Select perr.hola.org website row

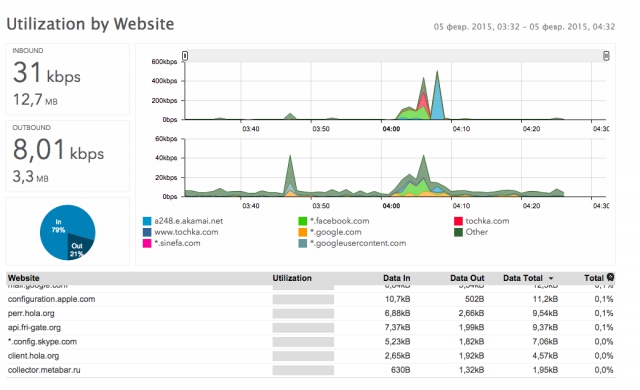310,313
